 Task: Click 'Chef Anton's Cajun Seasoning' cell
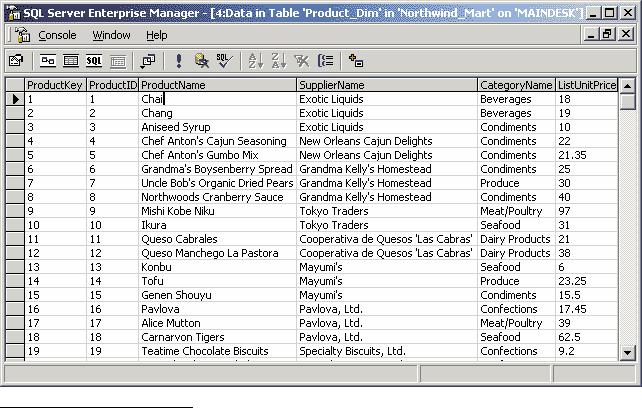[217, 141]
